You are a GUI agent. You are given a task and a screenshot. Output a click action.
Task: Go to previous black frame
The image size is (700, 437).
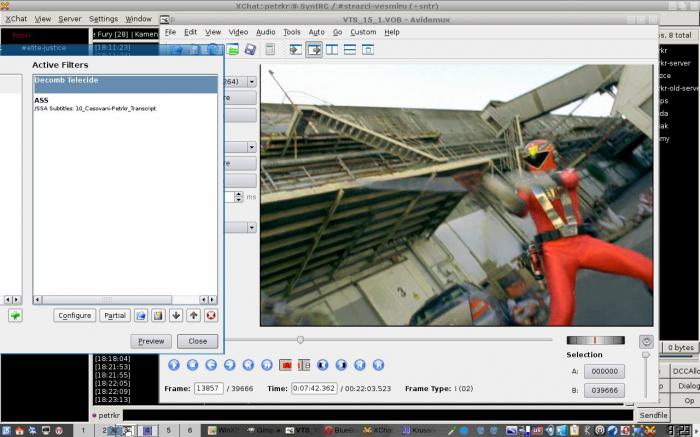322,365
